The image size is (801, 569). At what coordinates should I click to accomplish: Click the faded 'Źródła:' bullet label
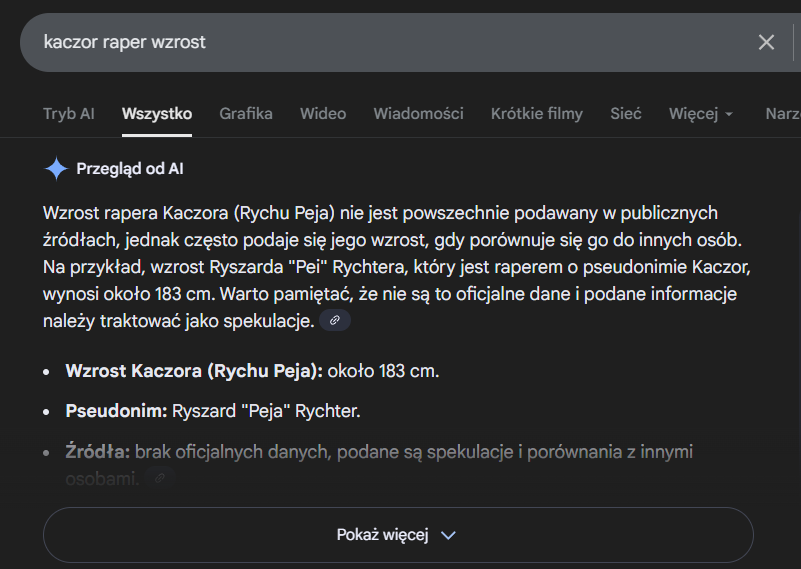point(97,452)
